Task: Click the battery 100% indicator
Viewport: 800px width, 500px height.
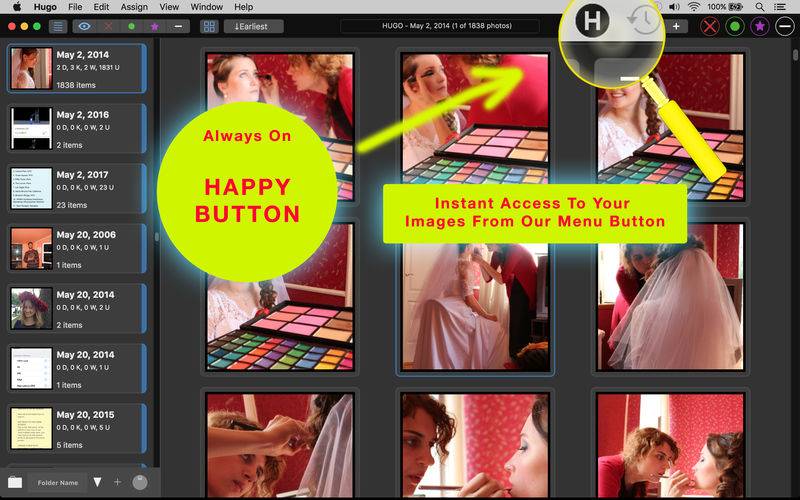Action: pos(724,7)
